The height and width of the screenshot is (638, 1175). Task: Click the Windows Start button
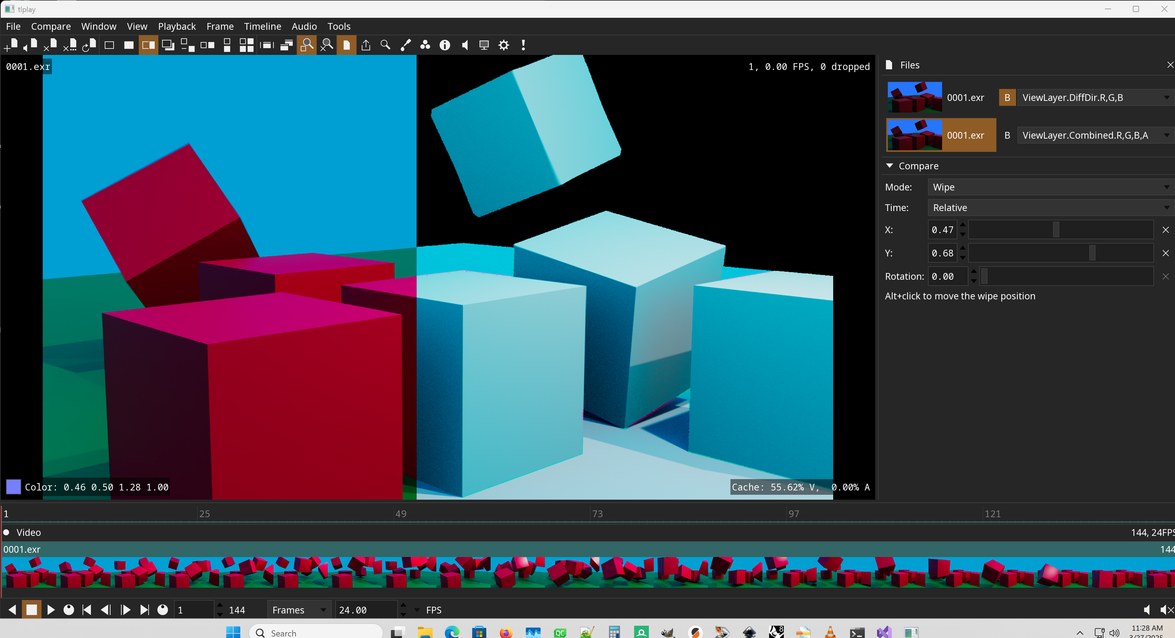tap(233, 632)
